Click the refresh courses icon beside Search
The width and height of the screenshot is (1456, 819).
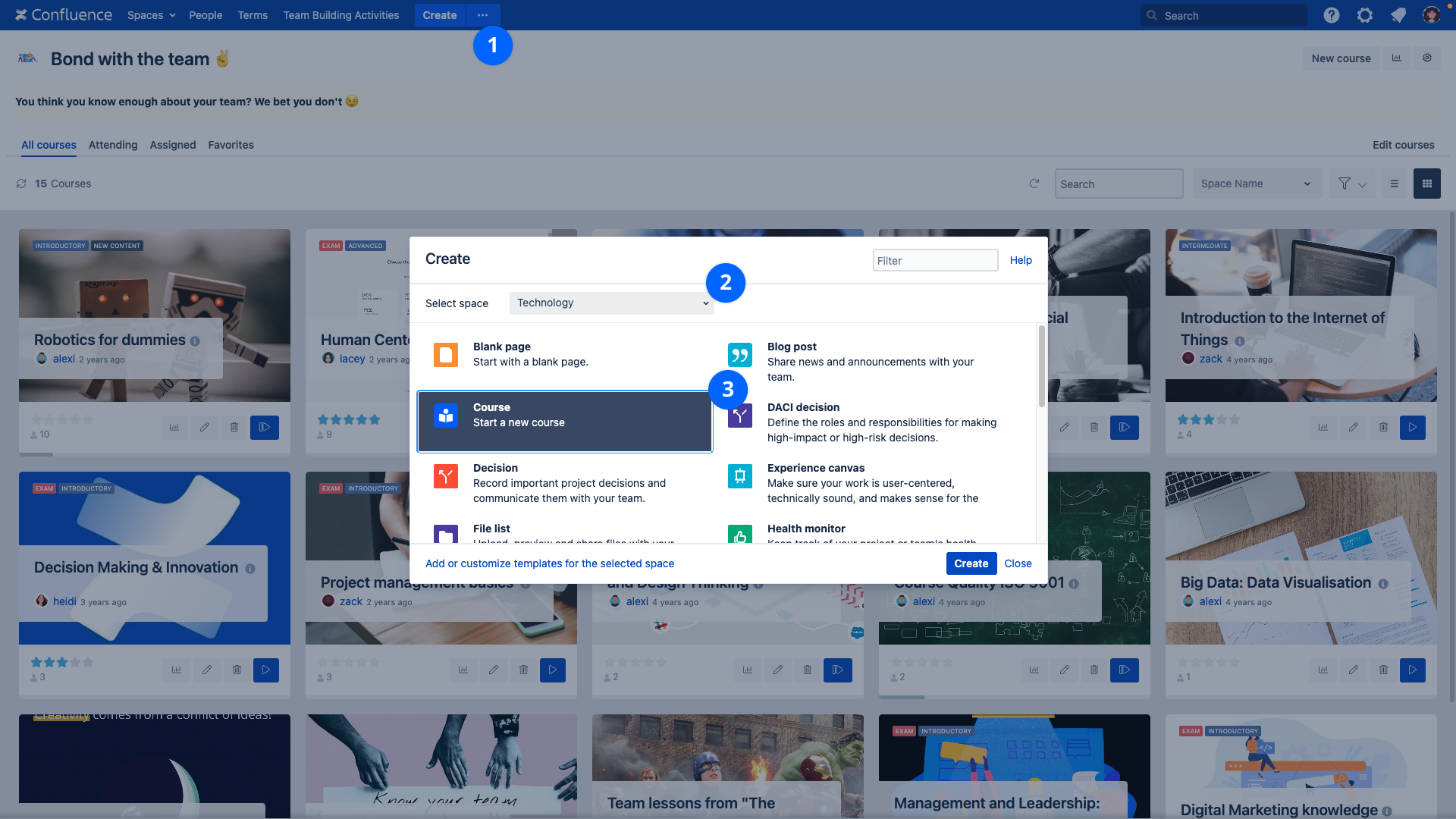pos(1034,184)
